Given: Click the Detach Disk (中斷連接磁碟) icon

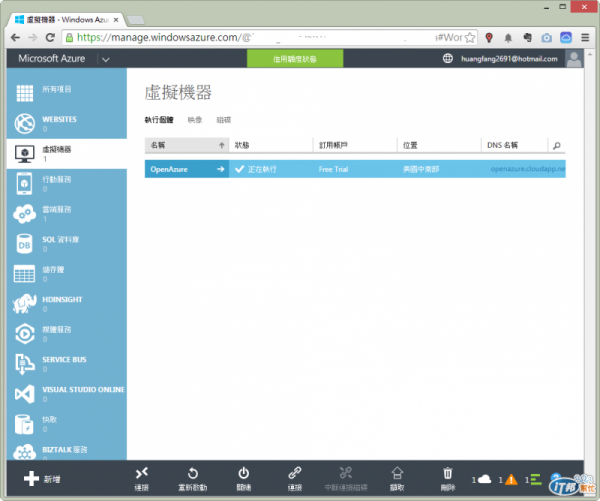Looking at the screenshot, I should 346,473.
